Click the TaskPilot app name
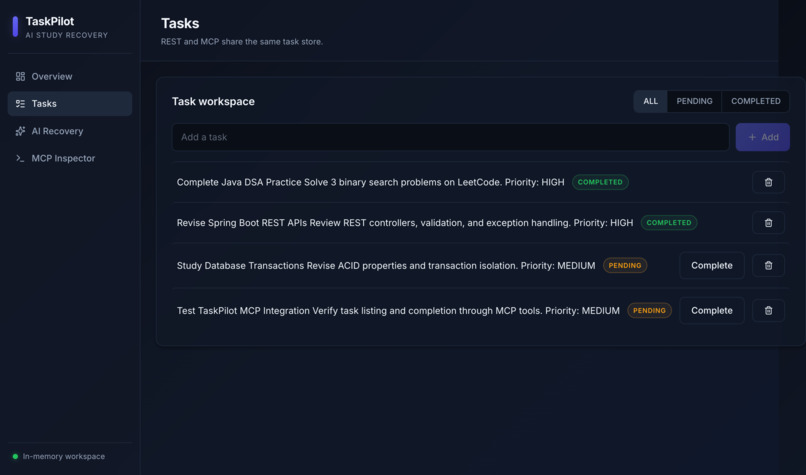806x475 pixels. click(x=50, y=21)
